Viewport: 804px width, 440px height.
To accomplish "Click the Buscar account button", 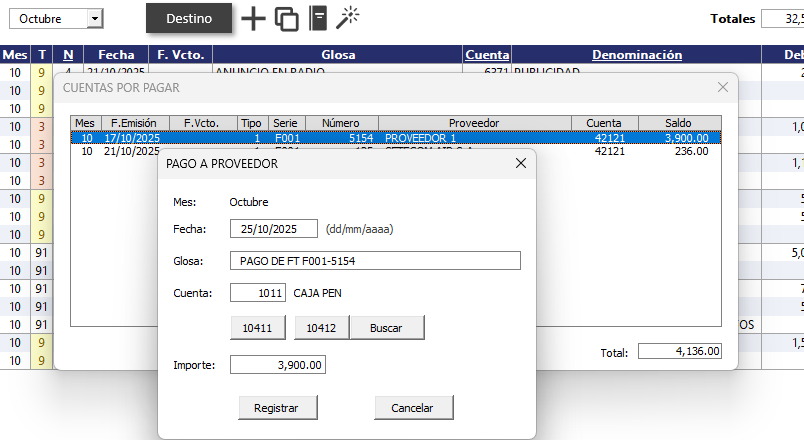I will (x=387, y=328).
